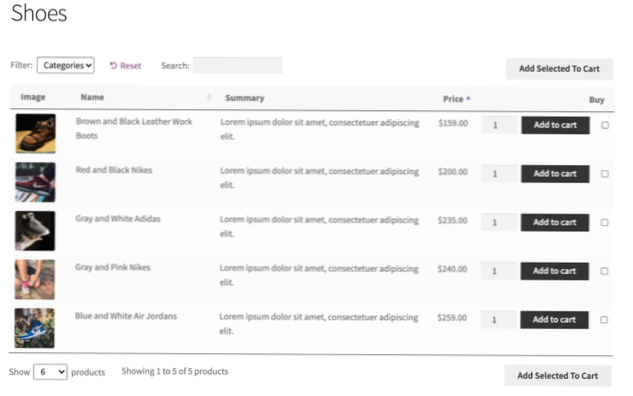Click quantity field for Gray and White Adidas
633x396 pixels.
(499, 222)
